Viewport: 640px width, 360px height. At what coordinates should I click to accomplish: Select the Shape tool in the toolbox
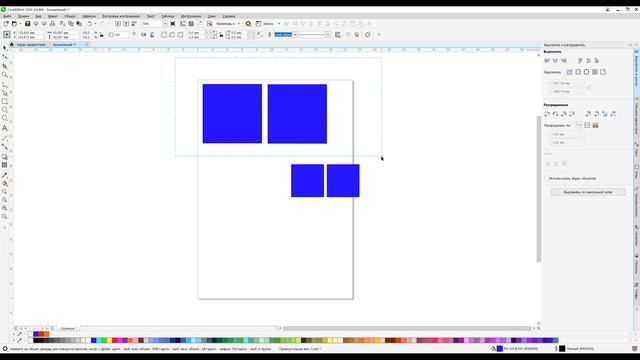(x=5, y=57)
